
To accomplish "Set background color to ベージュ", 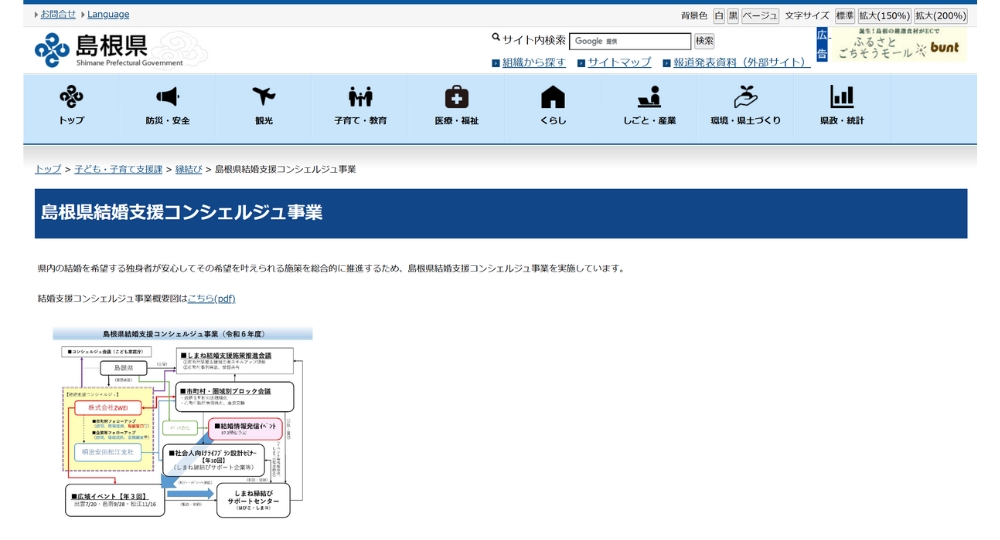I will pyautogui.click(x=760, y=16).
